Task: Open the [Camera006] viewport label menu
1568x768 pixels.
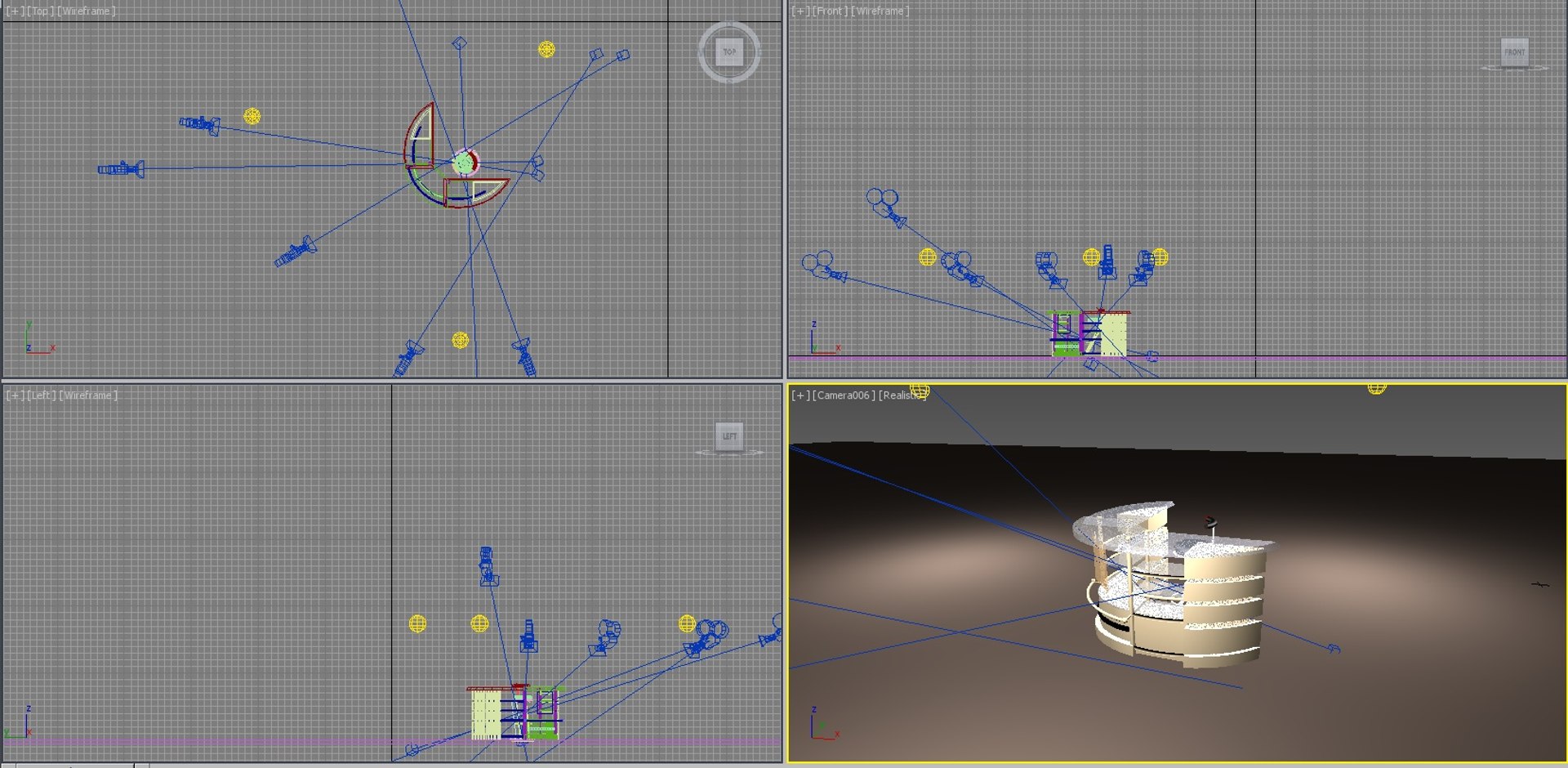Action: 844,395
